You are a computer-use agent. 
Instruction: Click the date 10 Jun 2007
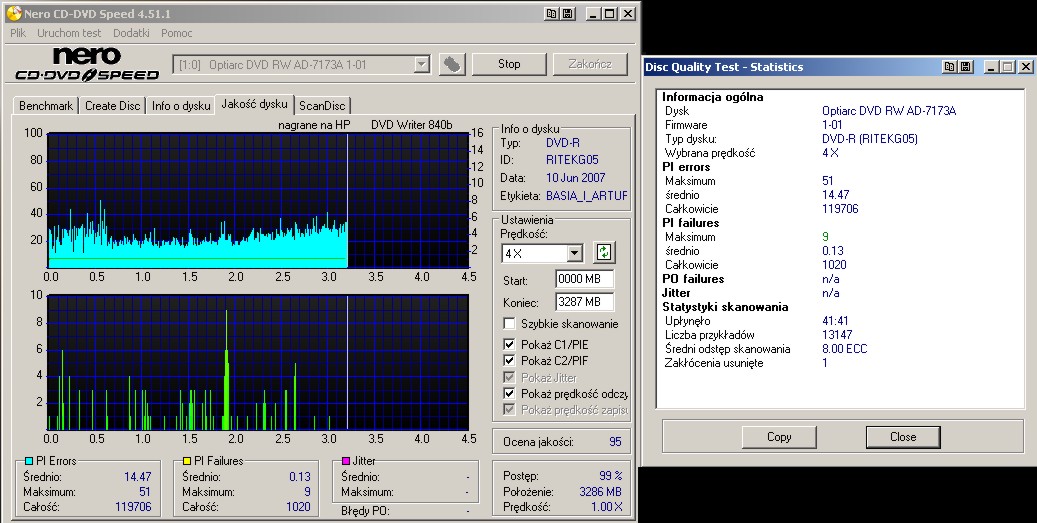tap(575, 177)
